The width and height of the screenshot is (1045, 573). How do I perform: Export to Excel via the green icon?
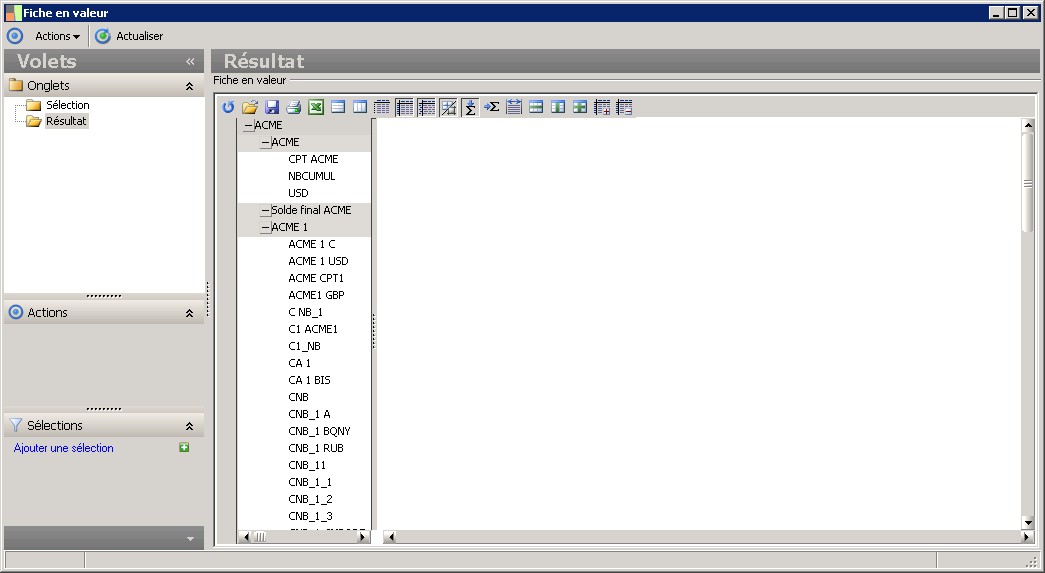(315, 107)
